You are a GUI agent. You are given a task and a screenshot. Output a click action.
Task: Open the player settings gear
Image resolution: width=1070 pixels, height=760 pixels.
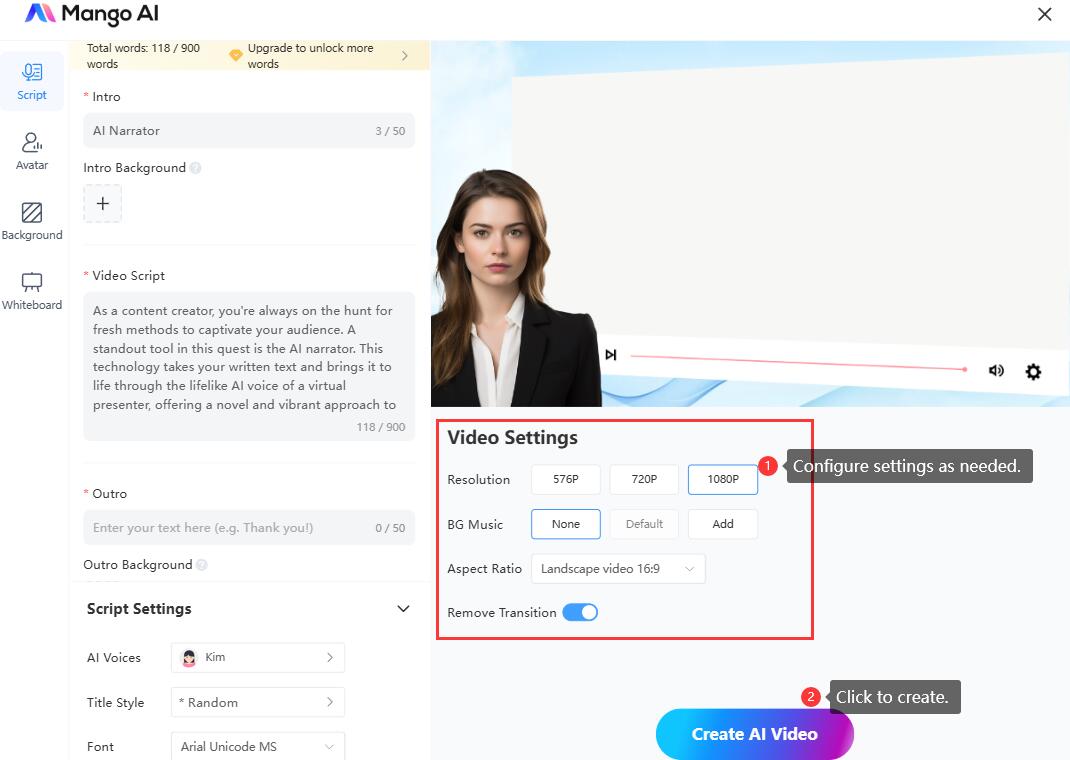pyautogui.click(x=1033, y=372)
